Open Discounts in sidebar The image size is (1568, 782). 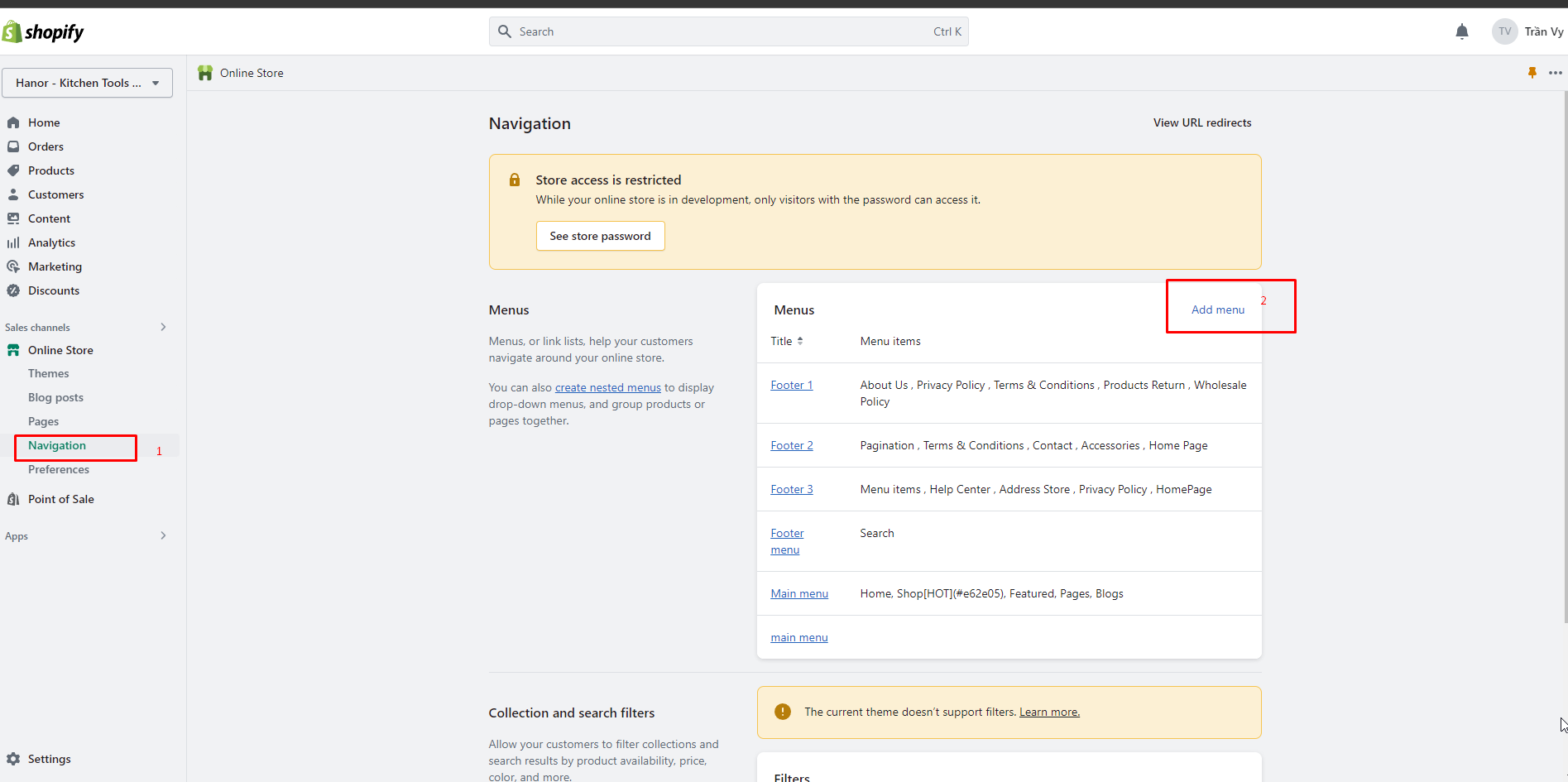[x=54, y=290]
